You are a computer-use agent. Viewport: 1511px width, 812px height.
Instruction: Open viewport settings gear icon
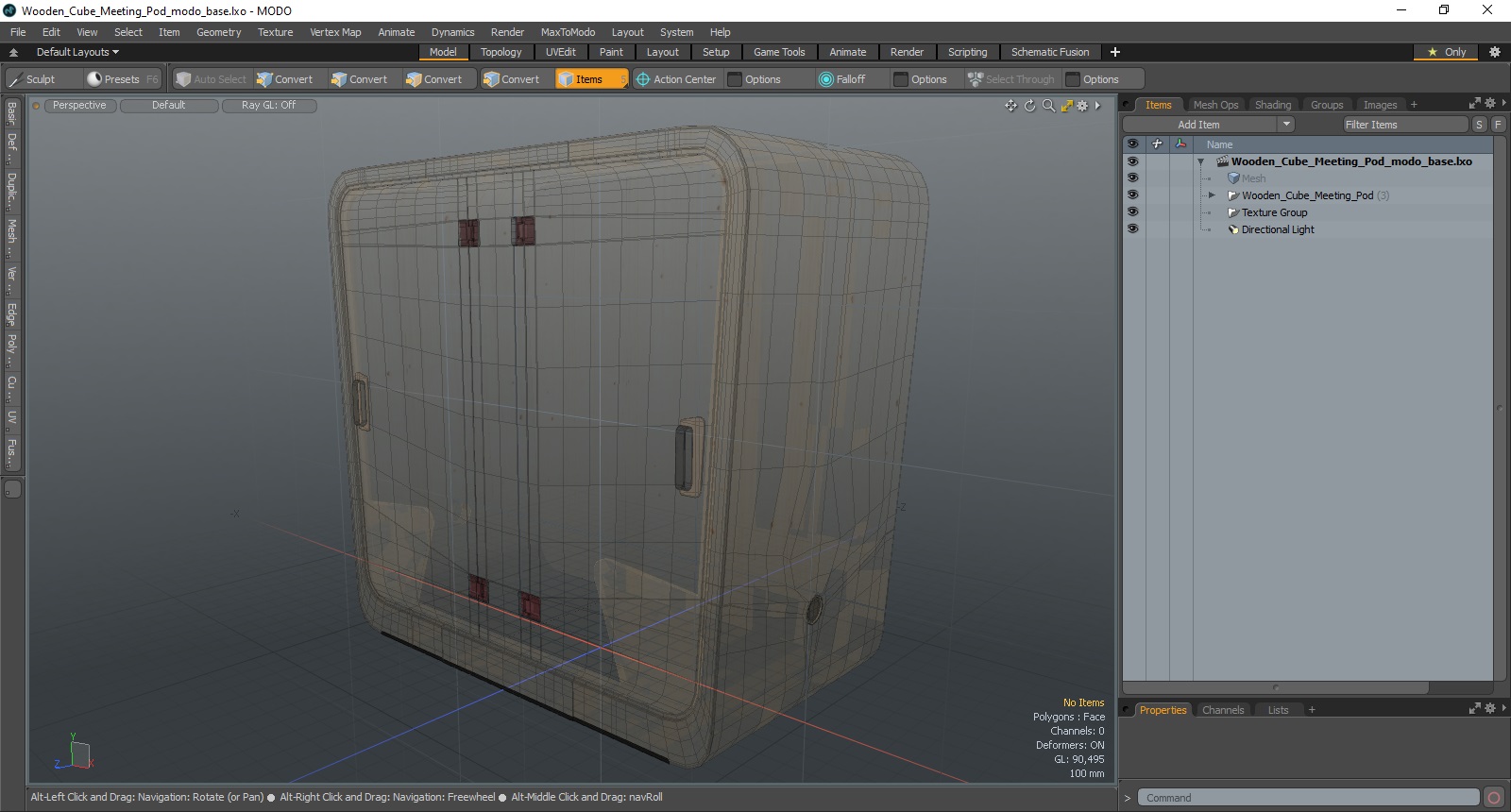[x=1082, y=106]
